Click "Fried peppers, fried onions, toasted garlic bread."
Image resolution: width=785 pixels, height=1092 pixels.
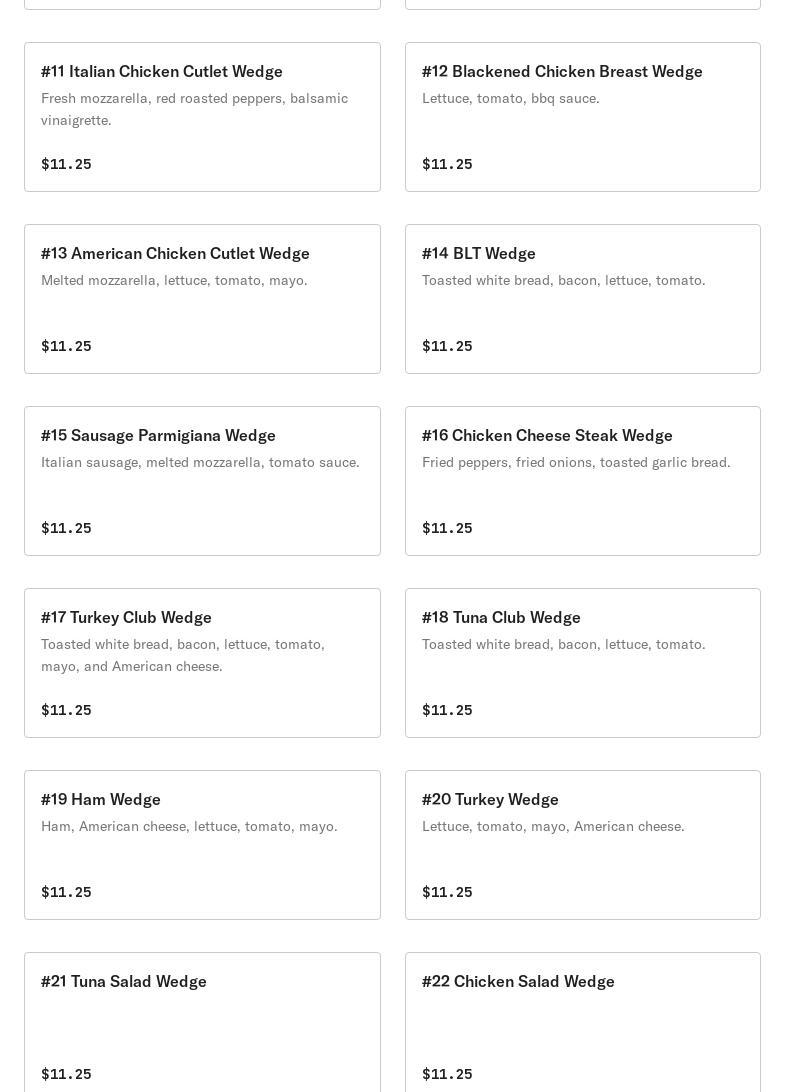[x=576, y=462]
